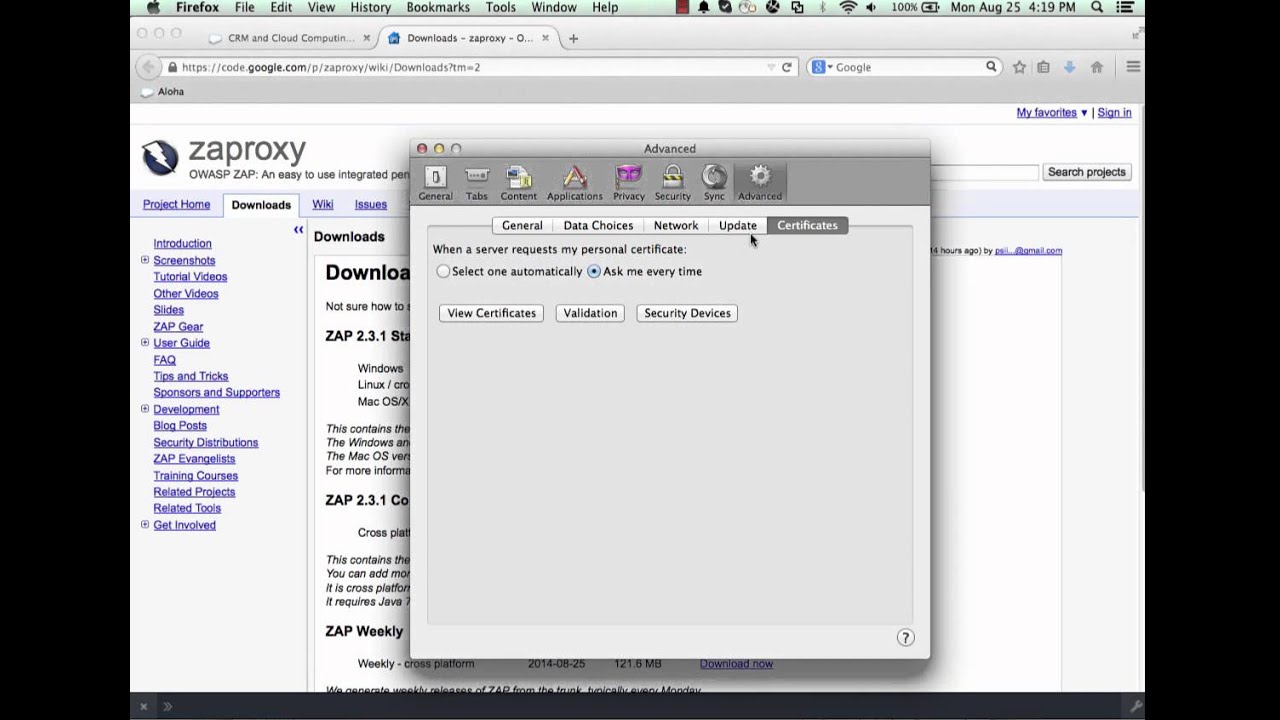This screenshot has height=720, width=1280.
Task: Reload the page with the refresh icon
Action: [x=787, y=67]
